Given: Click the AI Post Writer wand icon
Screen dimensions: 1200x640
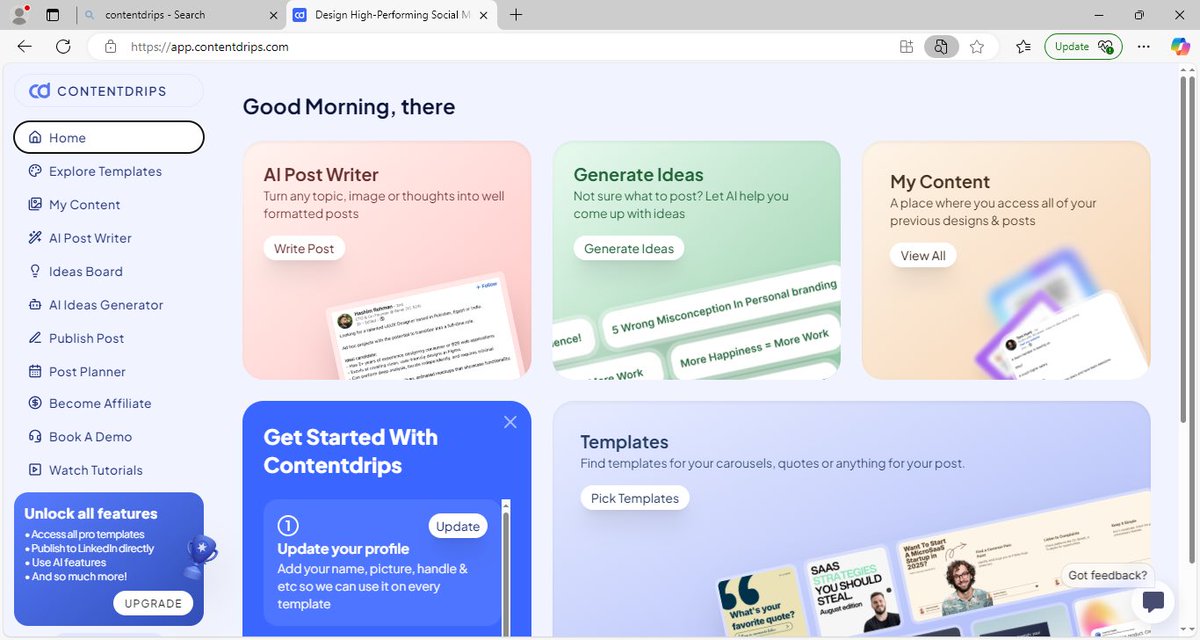Looking at the screenshot, I should coord(35,238).
